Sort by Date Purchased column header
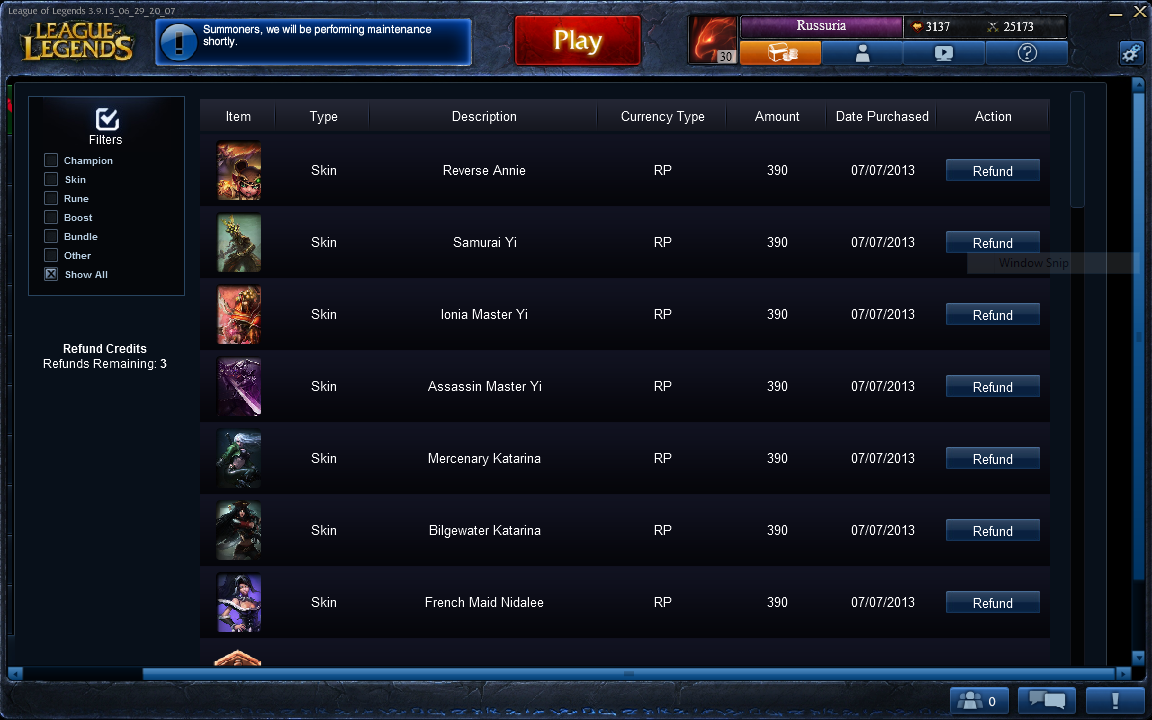This screenshot has height=720, width=1152. click(x=882, y=116)
